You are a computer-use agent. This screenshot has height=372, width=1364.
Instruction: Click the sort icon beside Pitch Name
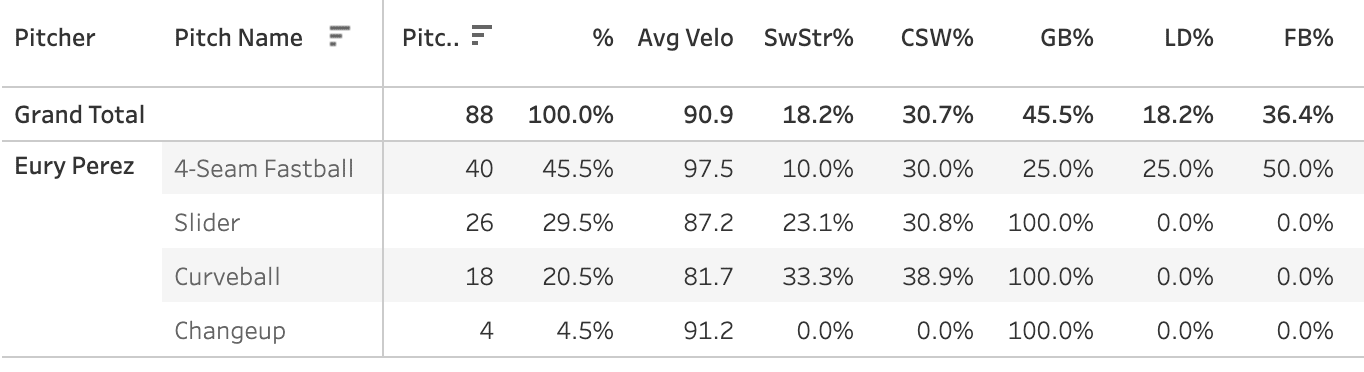pos(340,38)
